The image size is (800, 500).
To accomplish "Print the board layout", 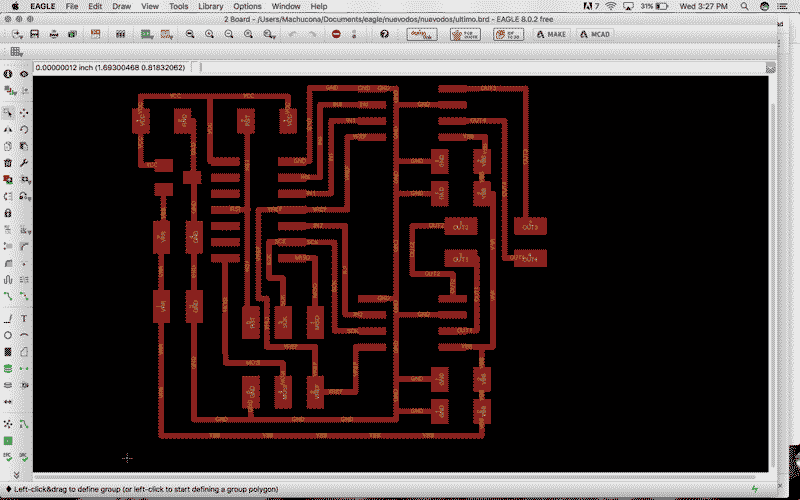I will click(54, 34).
